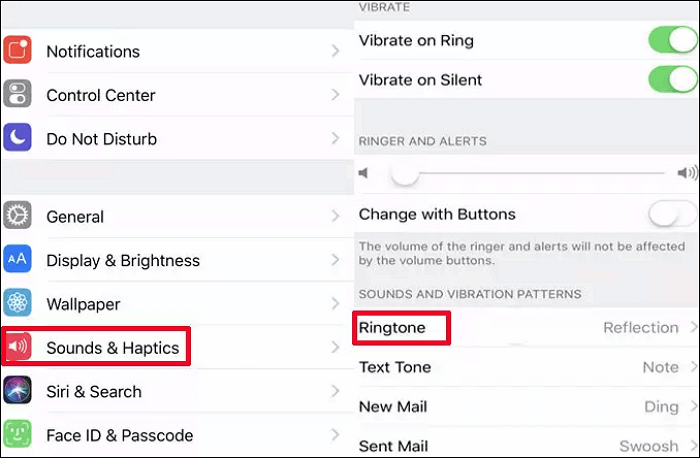Open New Mail sound set to Ding
The width and height of the screenshot is (700, 458).
point(661,407)
